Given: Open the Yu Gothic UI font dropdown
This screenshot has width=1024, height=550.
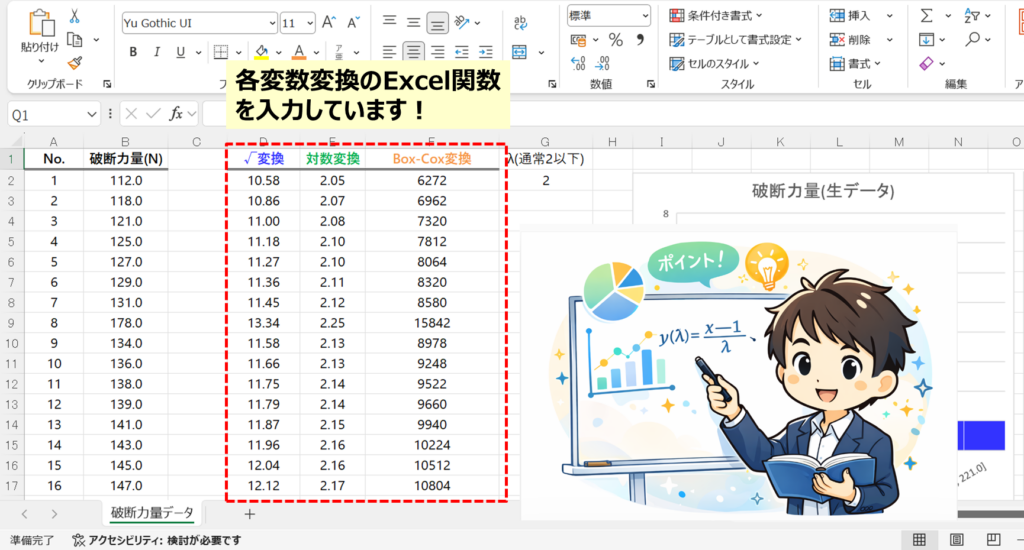Looking at the screenshot, I should coord(272,23).
